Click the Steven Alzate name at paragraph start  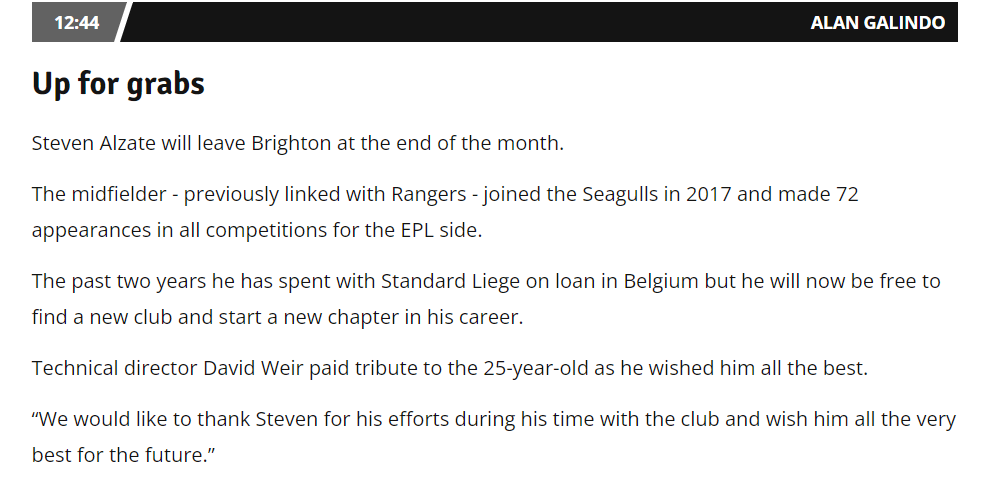click(x=94, y=143)
